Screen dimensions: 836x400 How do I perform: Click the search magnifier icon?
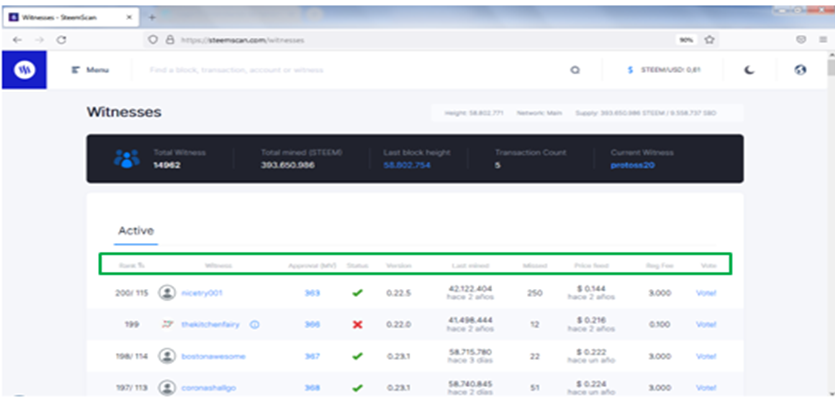(x=575, y=70)
